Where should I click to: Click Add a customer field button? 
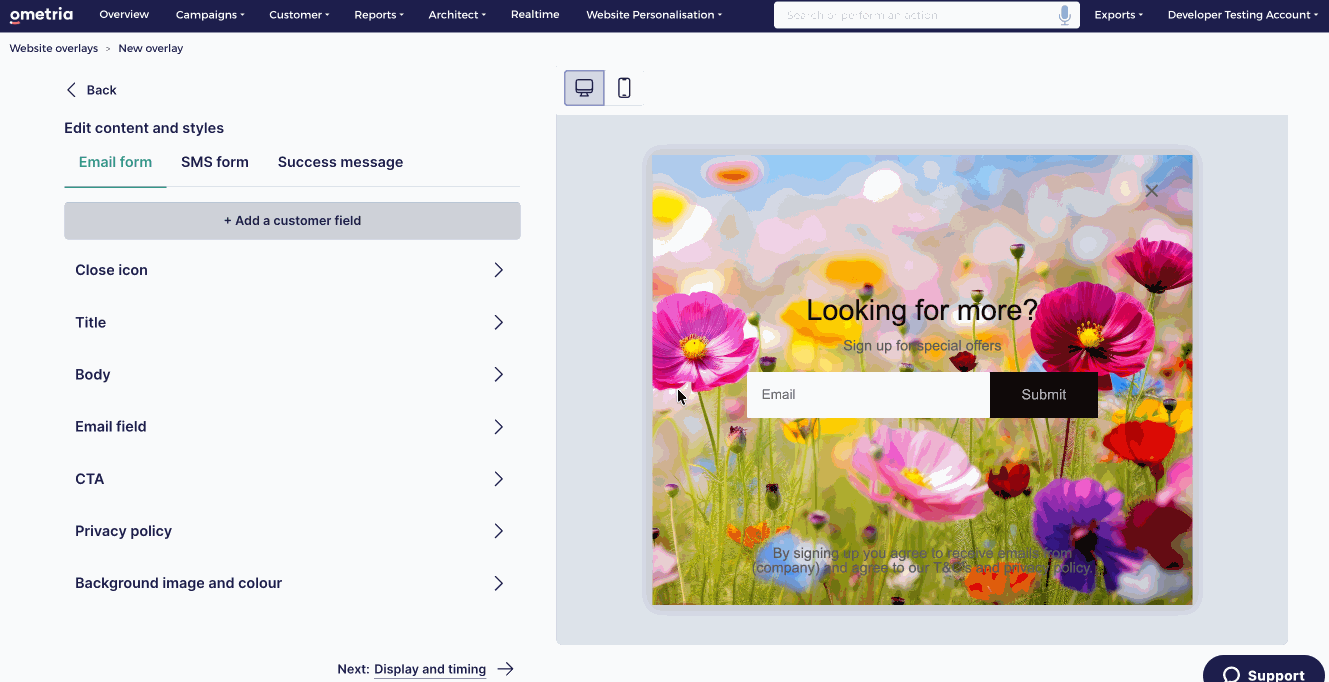coord(292,221)
